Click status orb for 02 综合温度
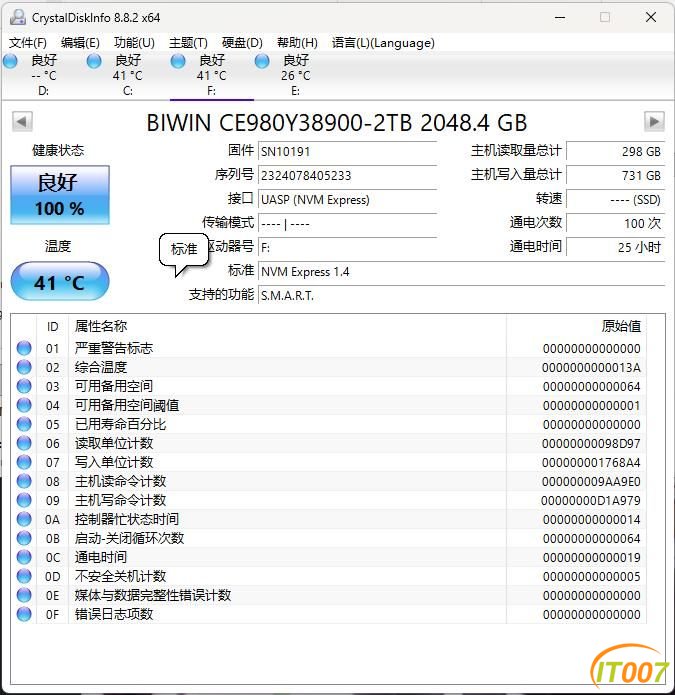The width and height of the screenshot is (675, 695). 24,367
